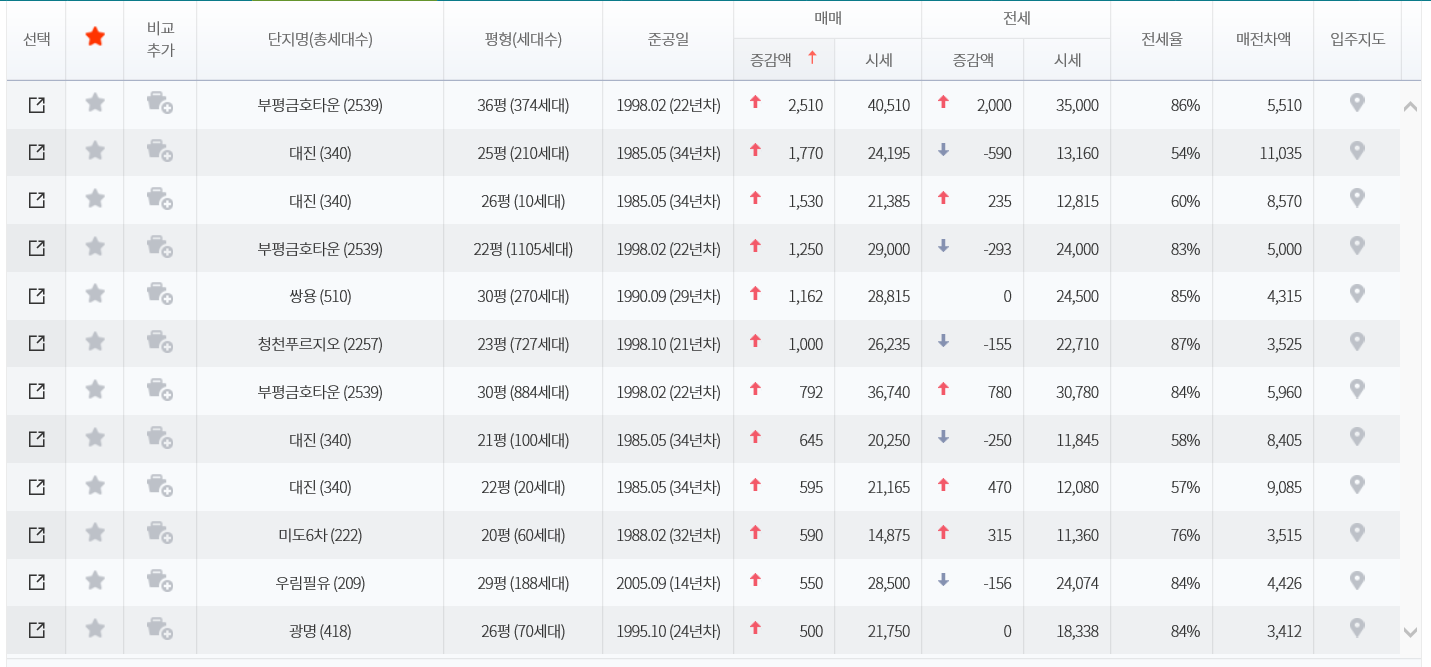This screenshot has width=1431, height=667.
Task: Show map pin for 미도6차 (222)
Action: point(1357,532)
